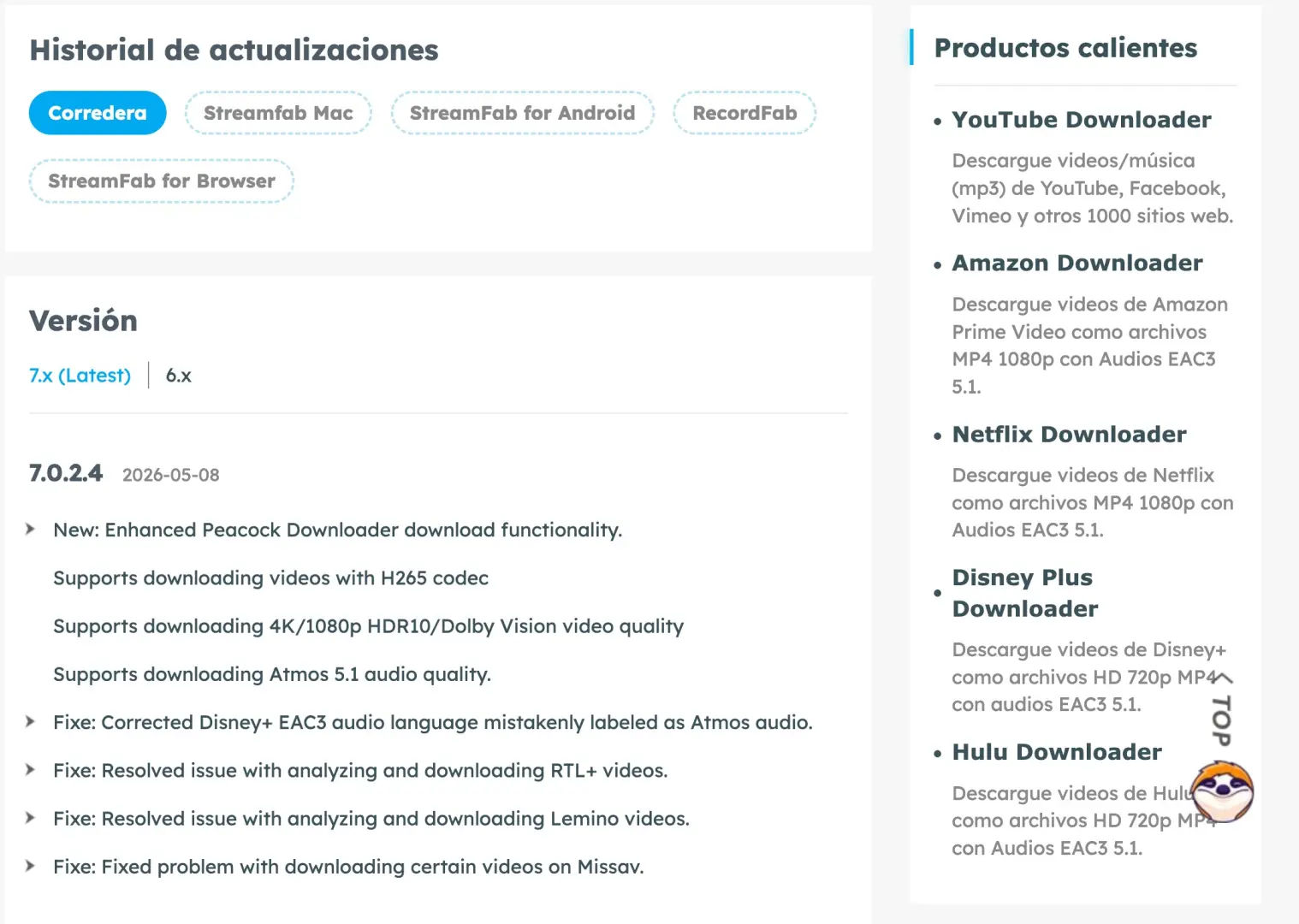Select the Corredera tab
The height and width of the screenshot is (924, 1299).
click(x=98, y=113)
